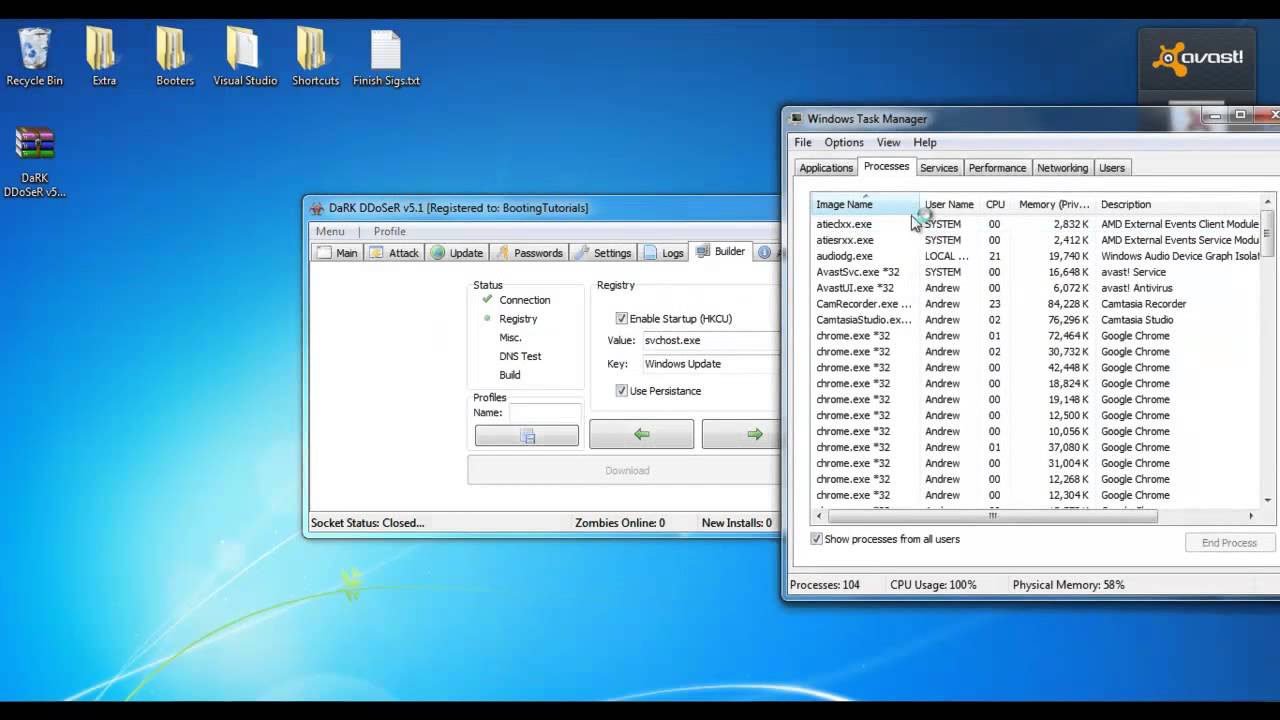The height and width of the screenshot is (720, 1280).
Task: Open Task Manager View menu
Action: click(x=888, y=142)
